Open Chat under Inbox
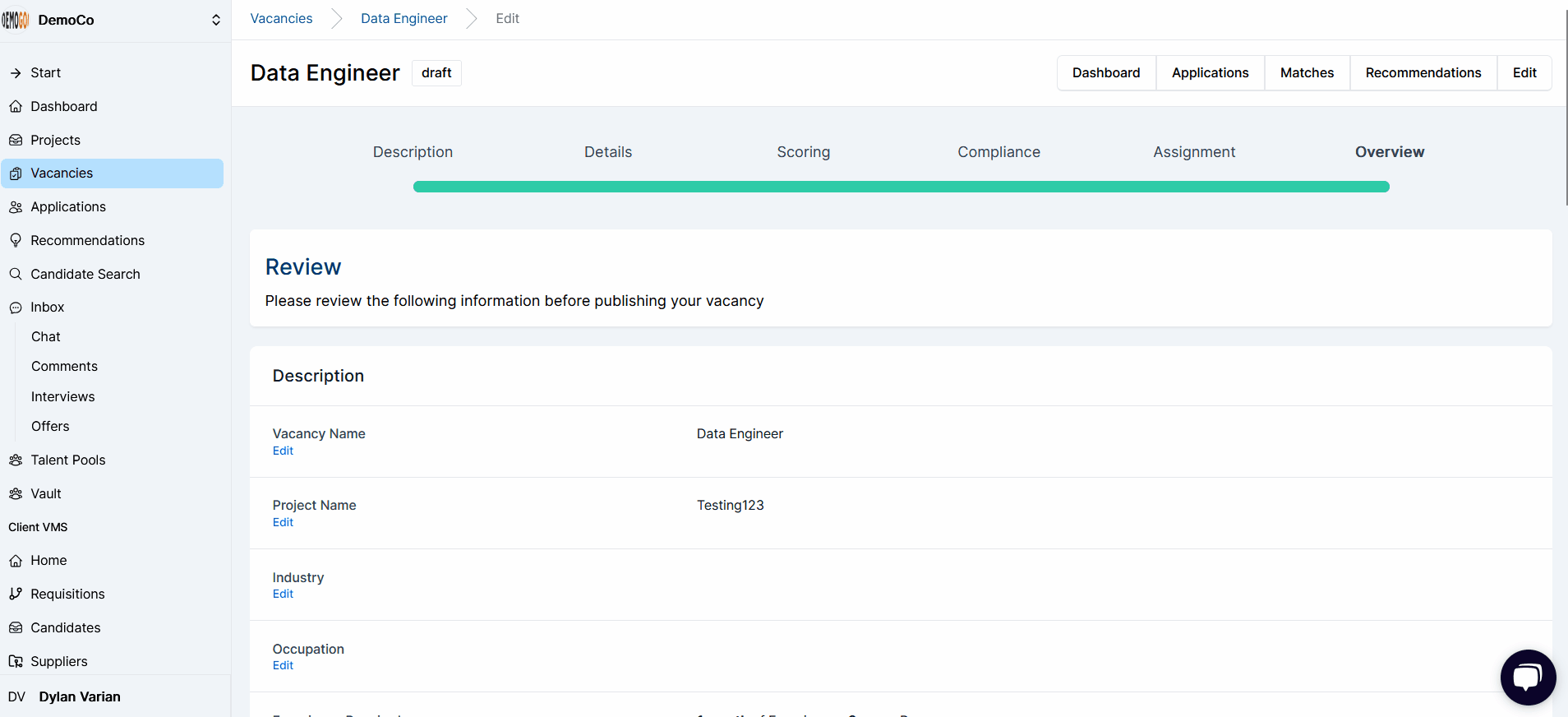The width and height of the screenshot is (1568, 717). pos(46,337)
